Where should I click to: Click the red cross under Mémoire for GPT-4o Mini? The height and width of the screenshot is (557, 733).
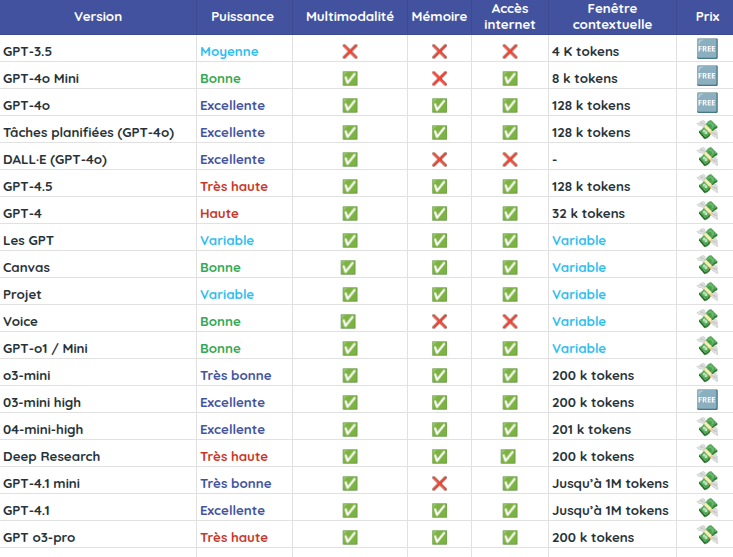point(439,79)
